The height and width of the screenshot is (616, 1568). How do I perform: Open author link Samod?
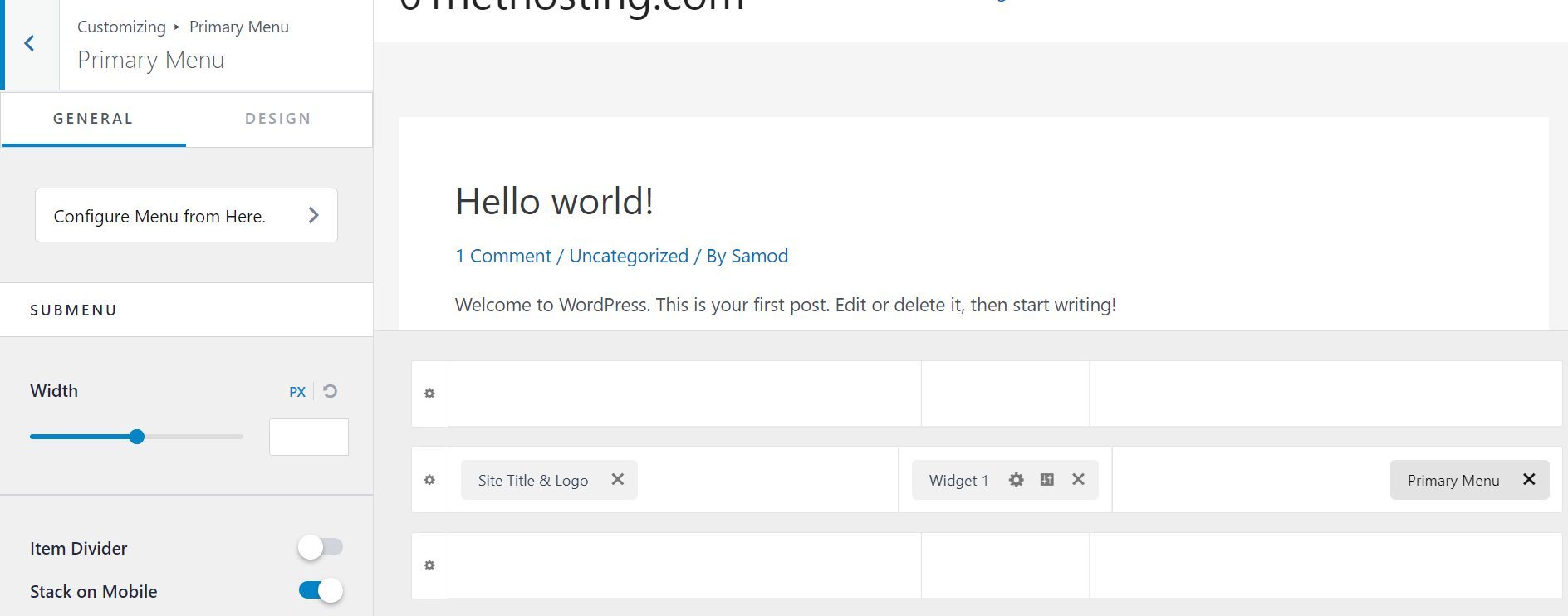point(759,256)
